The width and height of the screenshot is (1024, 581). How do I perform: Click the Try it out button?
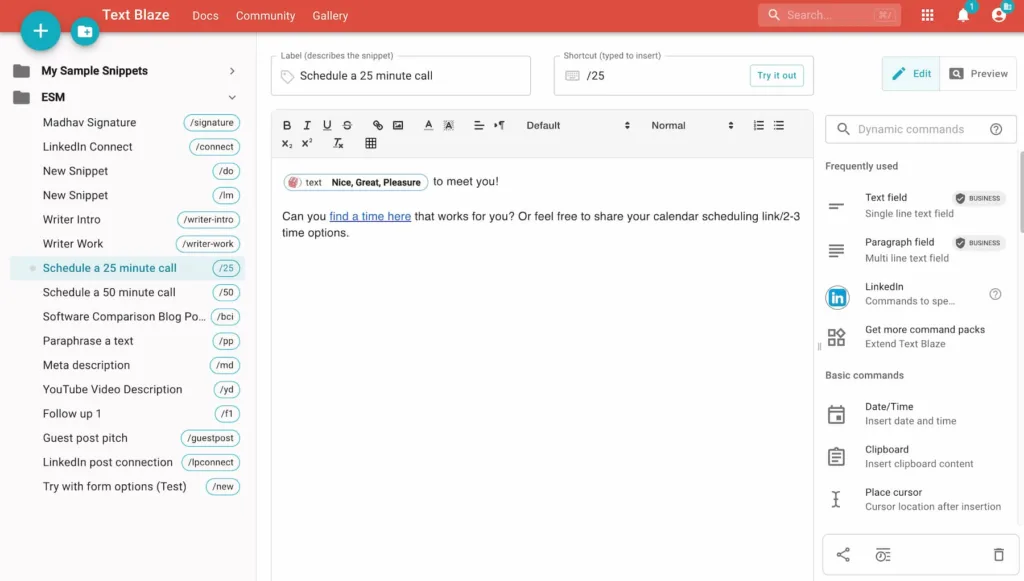(x=776, y=76)
